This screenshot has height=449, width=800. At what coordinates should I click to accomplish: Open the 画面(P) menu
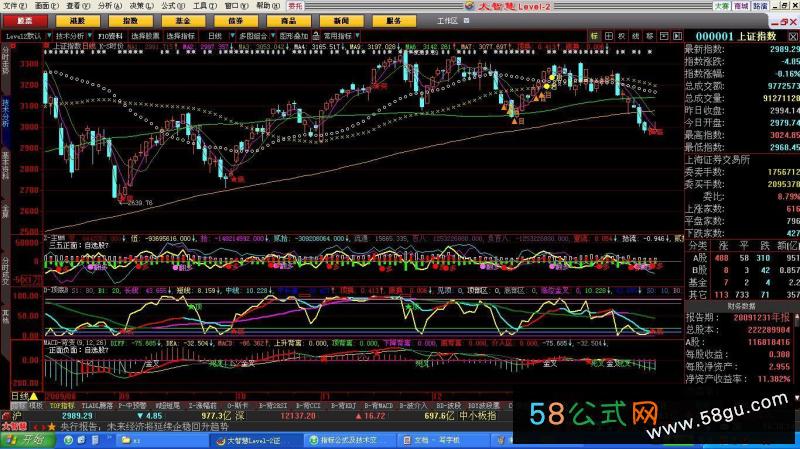coord(46,6)
